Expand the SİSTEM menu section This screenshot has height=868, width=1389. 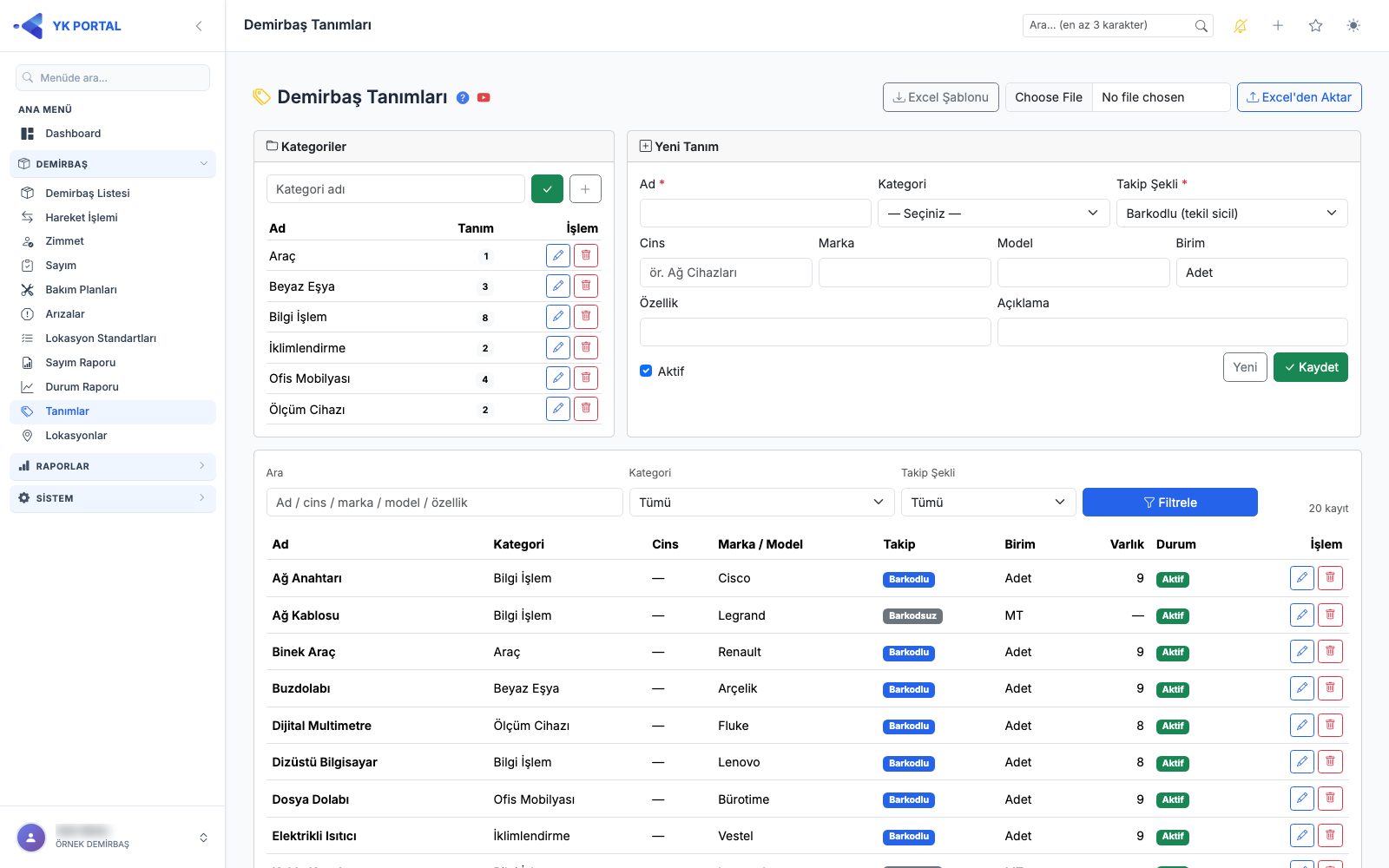pos(113,498)
